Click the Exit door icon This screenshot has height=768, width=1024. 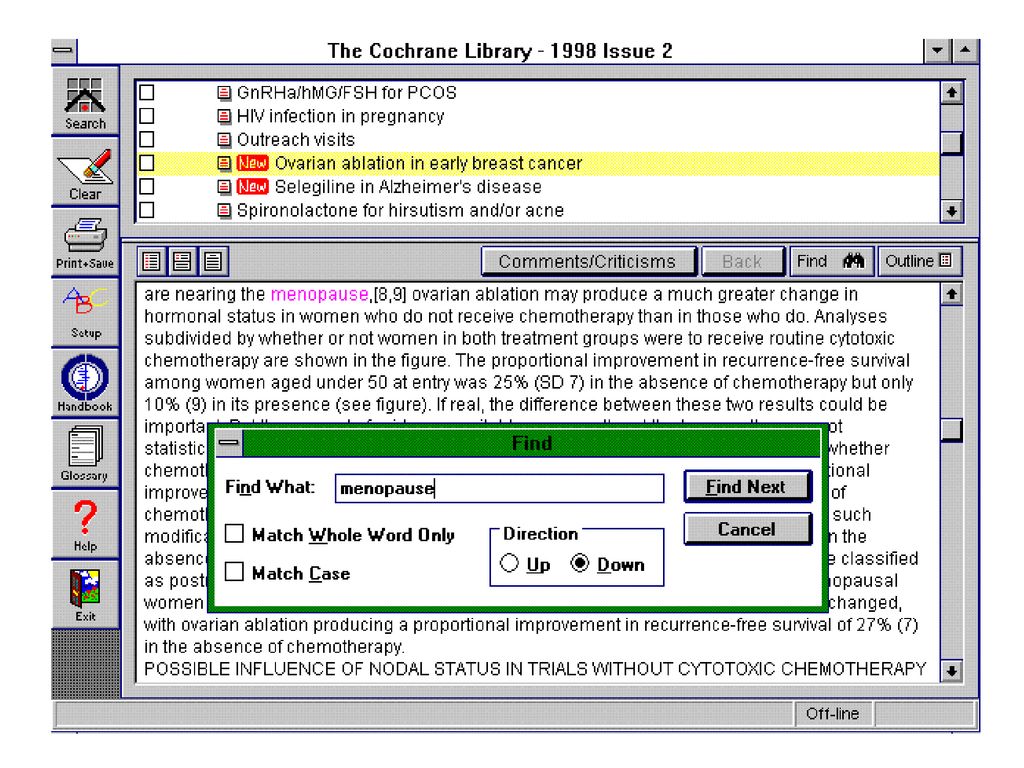click(x=85, y=594)
